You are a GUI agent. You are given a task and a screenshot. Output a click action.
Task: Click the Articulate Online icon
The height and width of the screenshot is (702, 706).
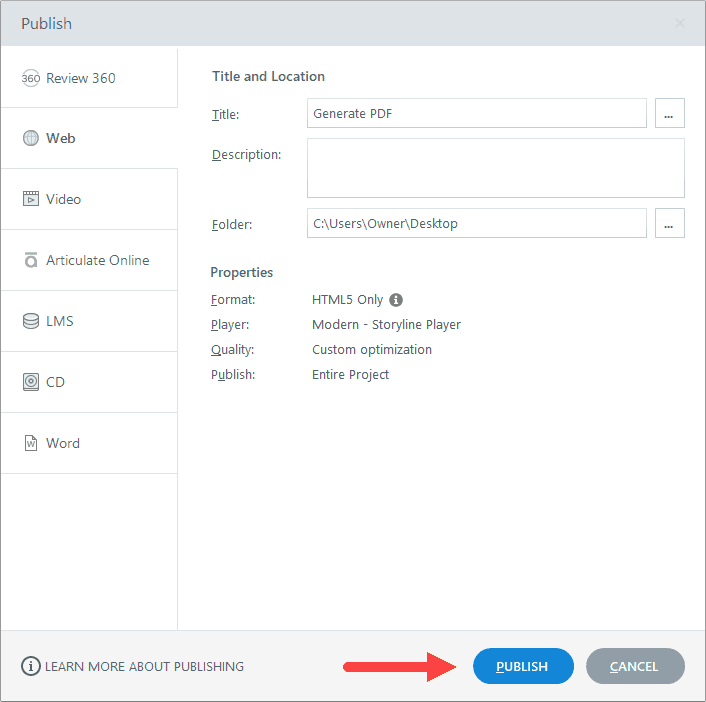31,260
